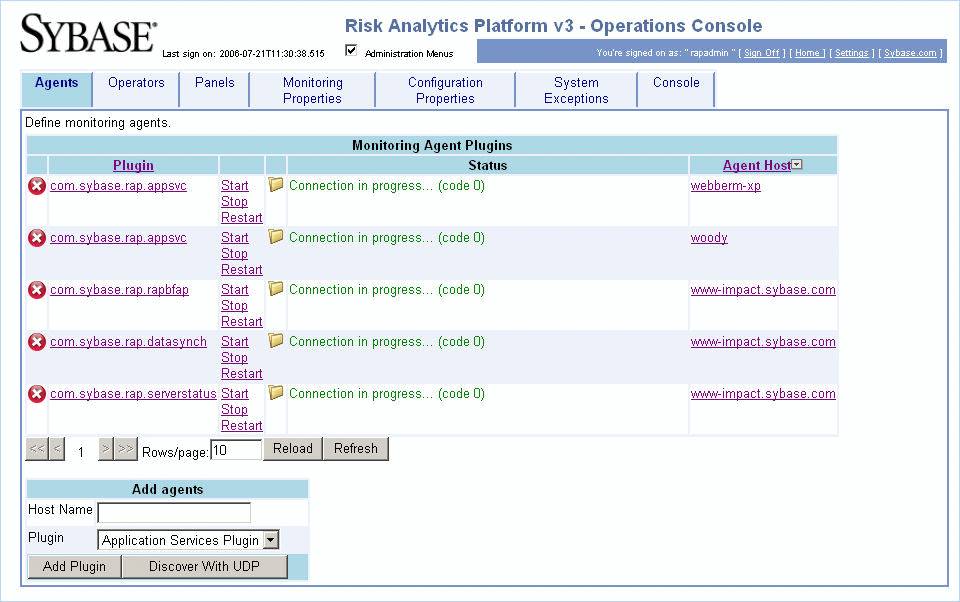Click Stop for the serverstatus plugin

pyautogui.click(x=234, y=410)
